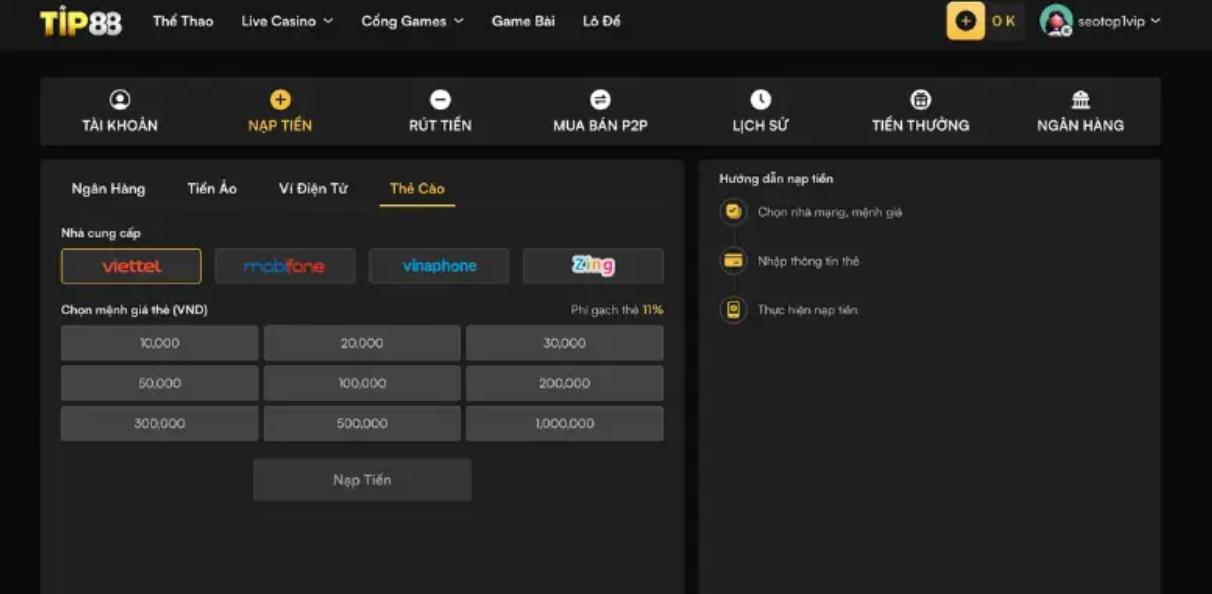
Task: Click the Chọn mệnh giá thẻ (VND) label
Action: coord(134,310)
